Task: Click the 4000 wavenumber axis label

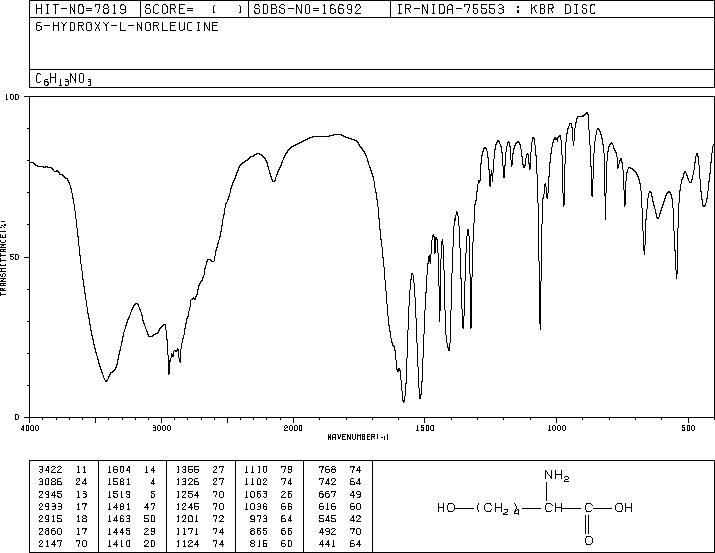Action: click(30, 428)
